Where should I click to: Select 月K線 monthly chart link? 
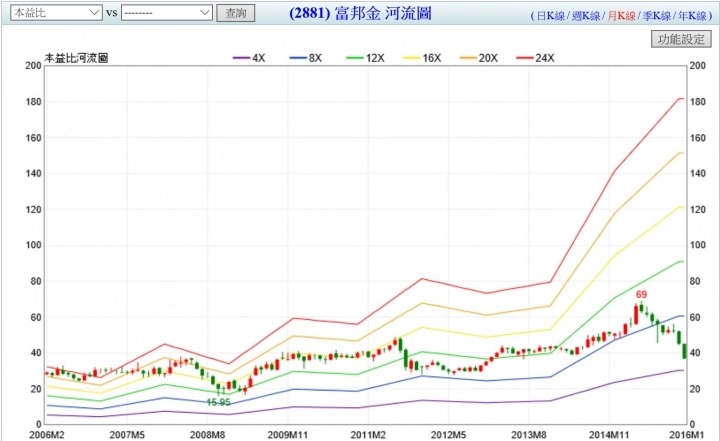click(621, 16)
